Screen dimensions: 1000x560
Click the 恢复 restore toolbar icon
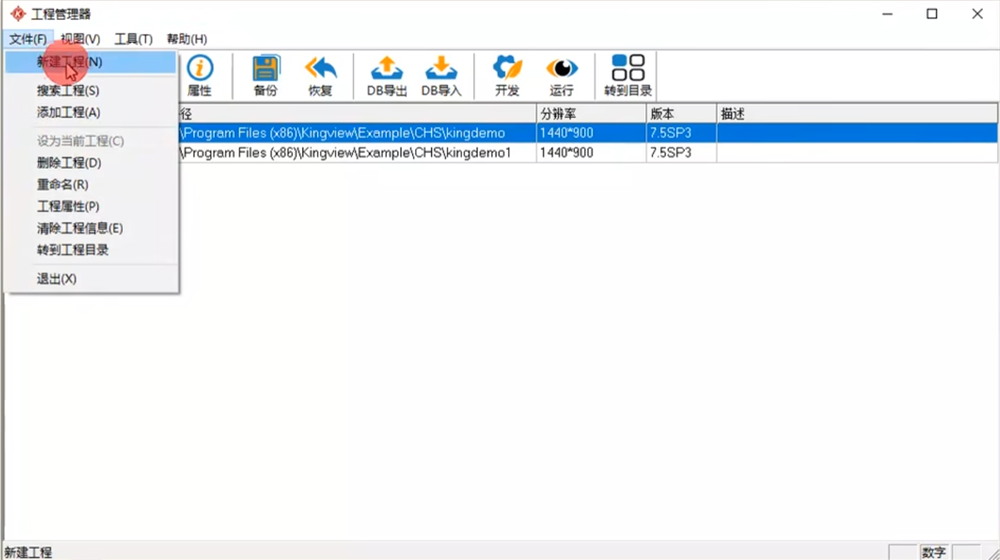pos(320,75)
